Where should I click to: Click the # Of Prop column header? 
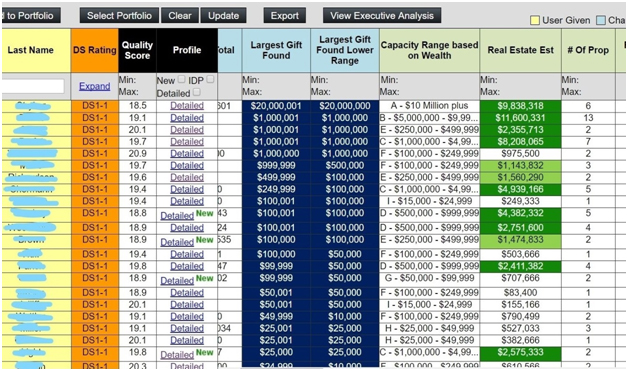click(588, 50)
